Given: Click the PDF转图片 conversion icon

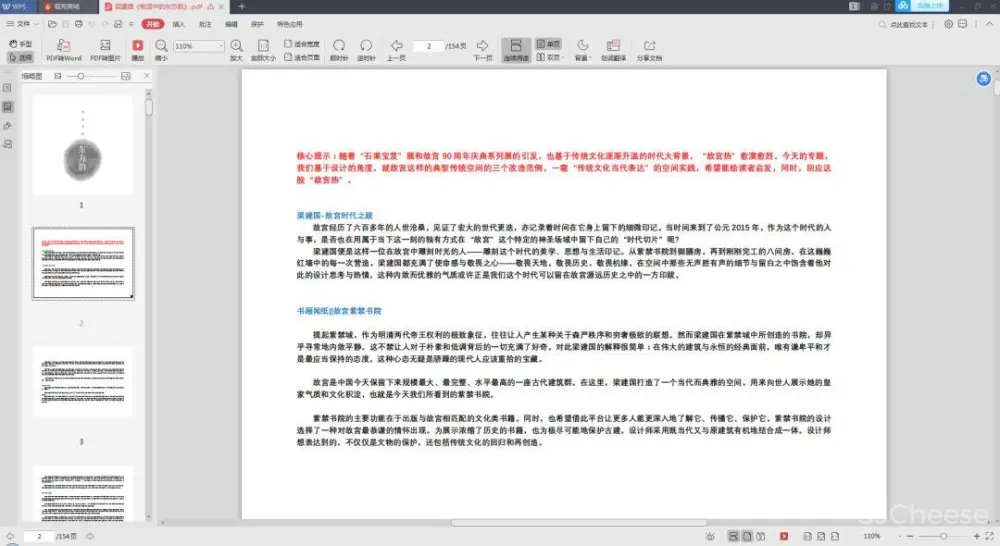Looking at the screenshot, I should click(x=105, y=47).
